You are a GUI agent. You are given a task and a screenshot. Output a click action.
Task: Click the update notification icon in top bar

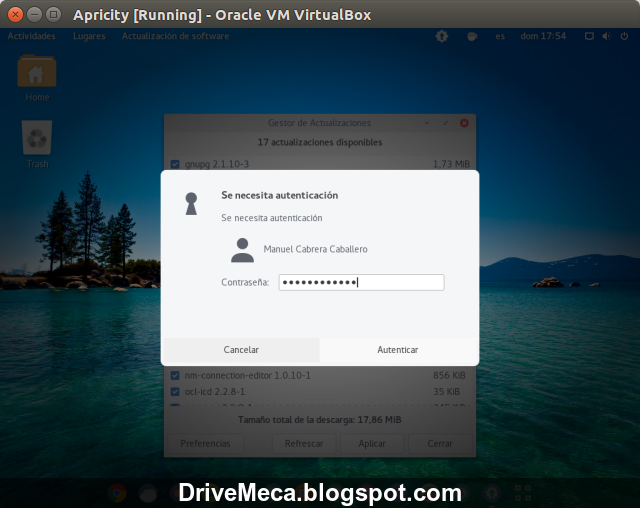442,36
